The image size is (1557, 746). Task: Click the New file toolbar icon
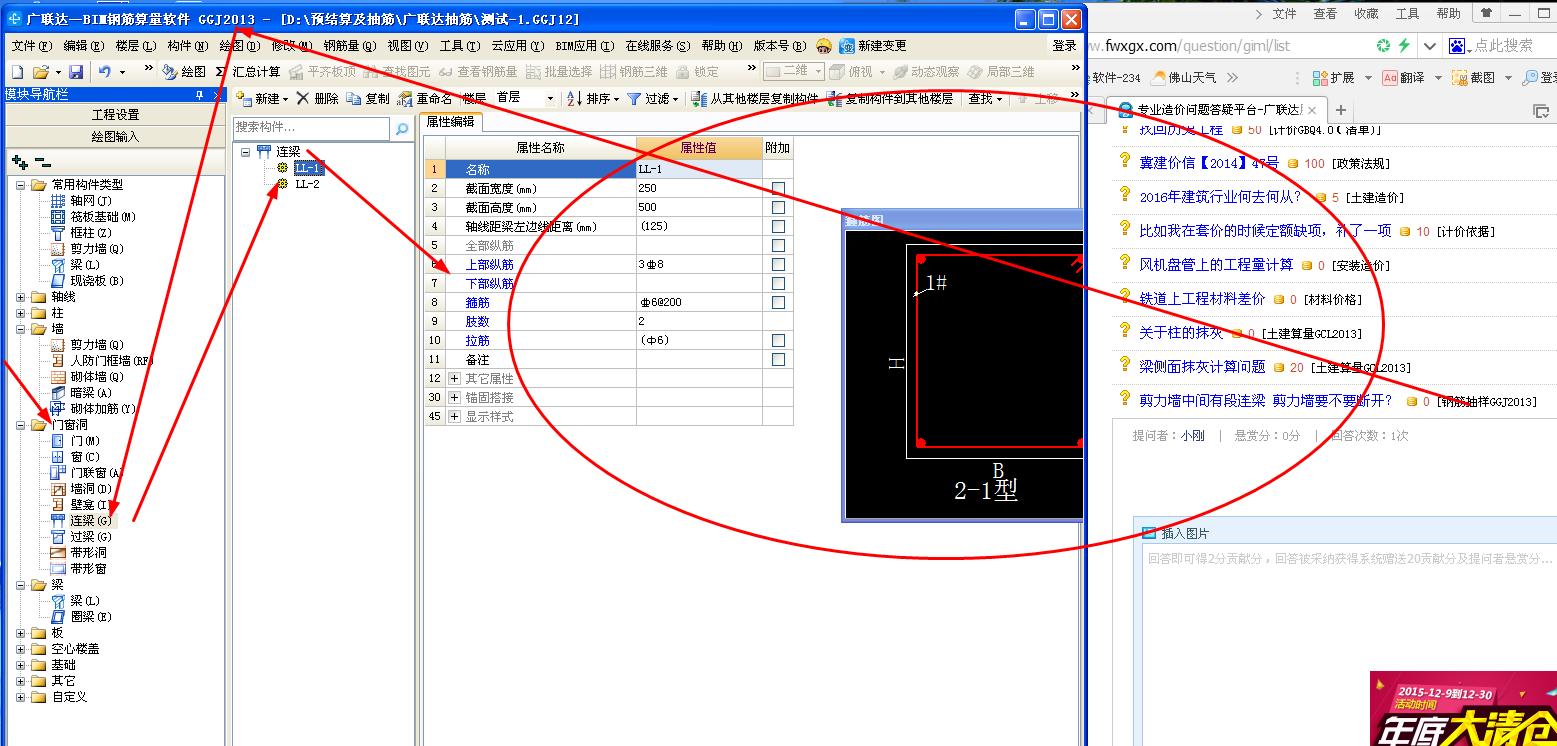point(17,72)
